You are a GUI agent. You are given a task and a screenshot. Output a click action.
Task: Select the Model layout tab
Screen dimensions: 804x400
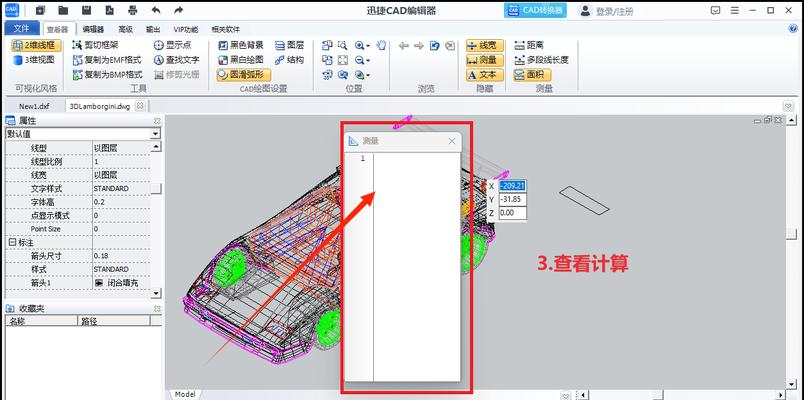tap(185, 394)
